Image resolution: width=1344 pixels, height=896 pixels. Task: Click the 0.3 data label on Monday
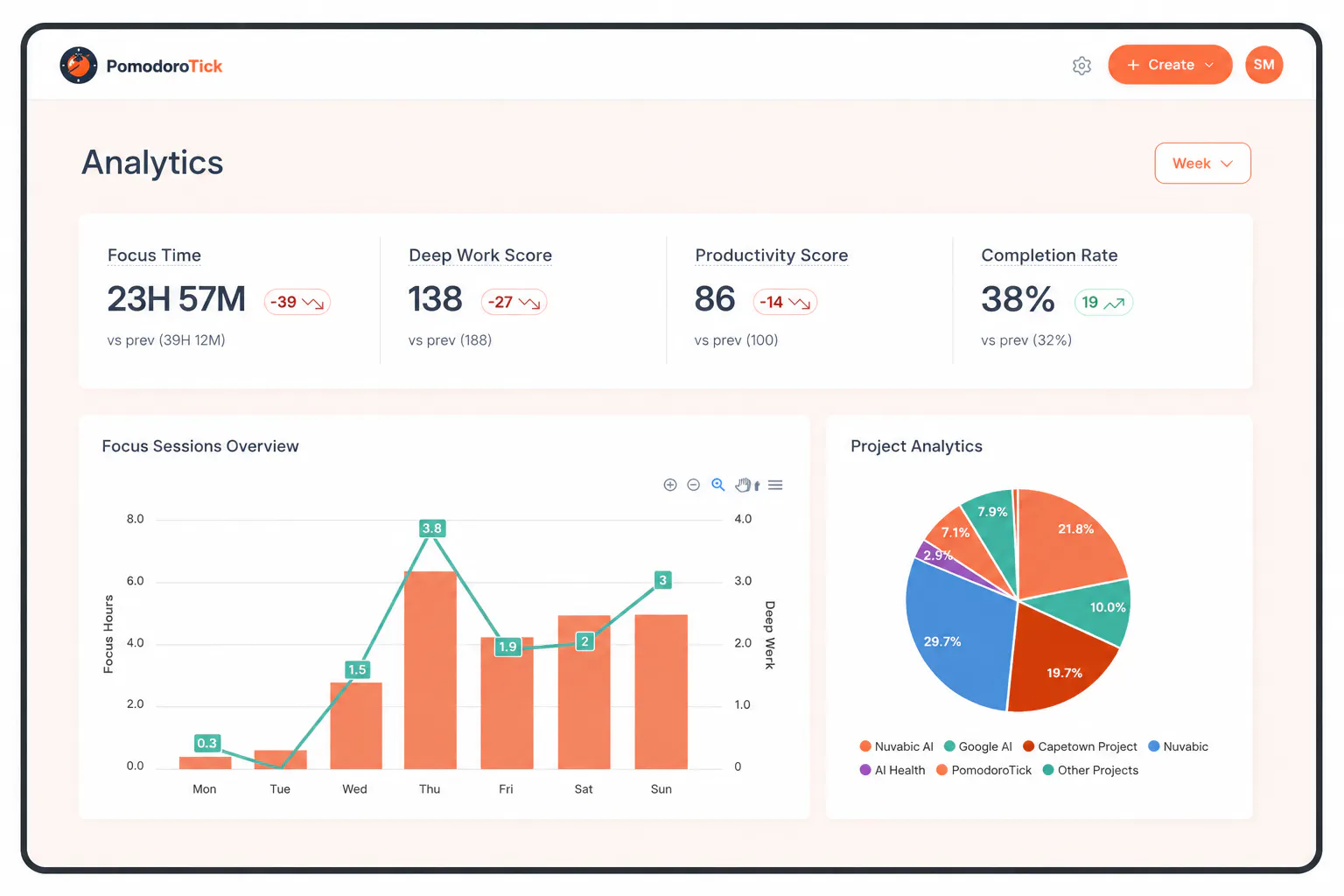(x=206, y=743)
